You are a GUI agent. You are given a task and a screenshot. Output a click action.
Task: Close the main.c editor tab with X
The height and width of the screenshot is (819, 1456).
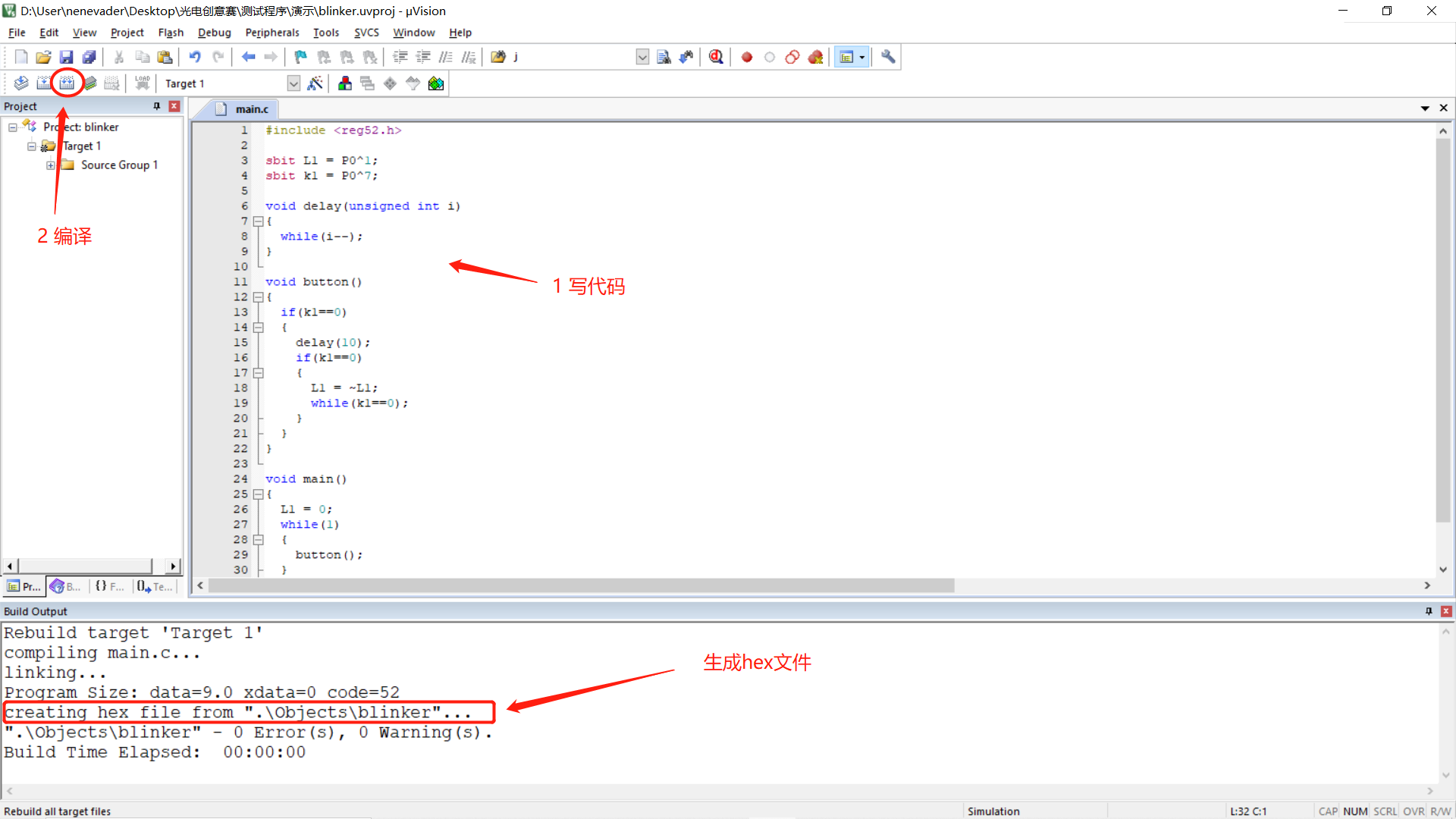[x=1444, y=108]
